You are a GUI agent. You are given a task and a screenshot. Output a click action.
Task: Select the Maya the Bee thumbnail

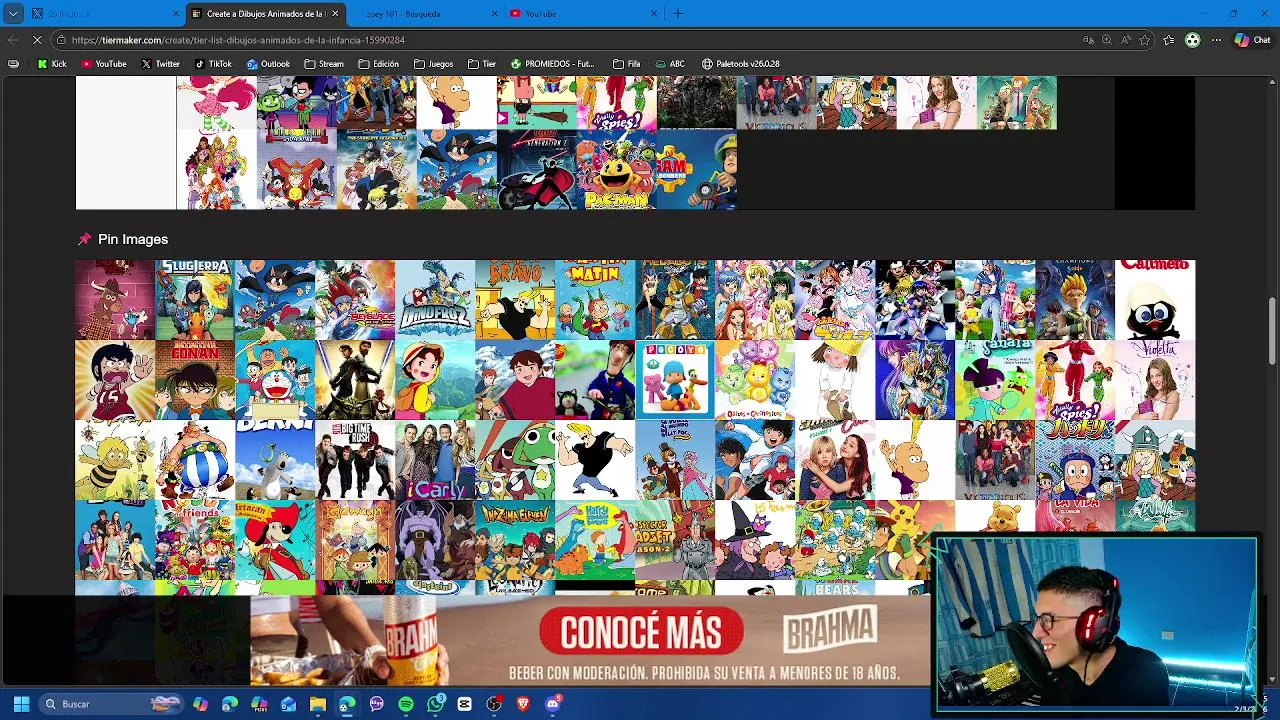tap(115, 460)
